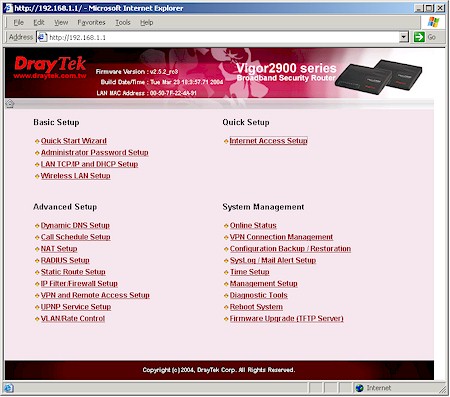This screenshot has width=450, height=397.
Task: Click the copyright footer text
Action: coord(219,370)
